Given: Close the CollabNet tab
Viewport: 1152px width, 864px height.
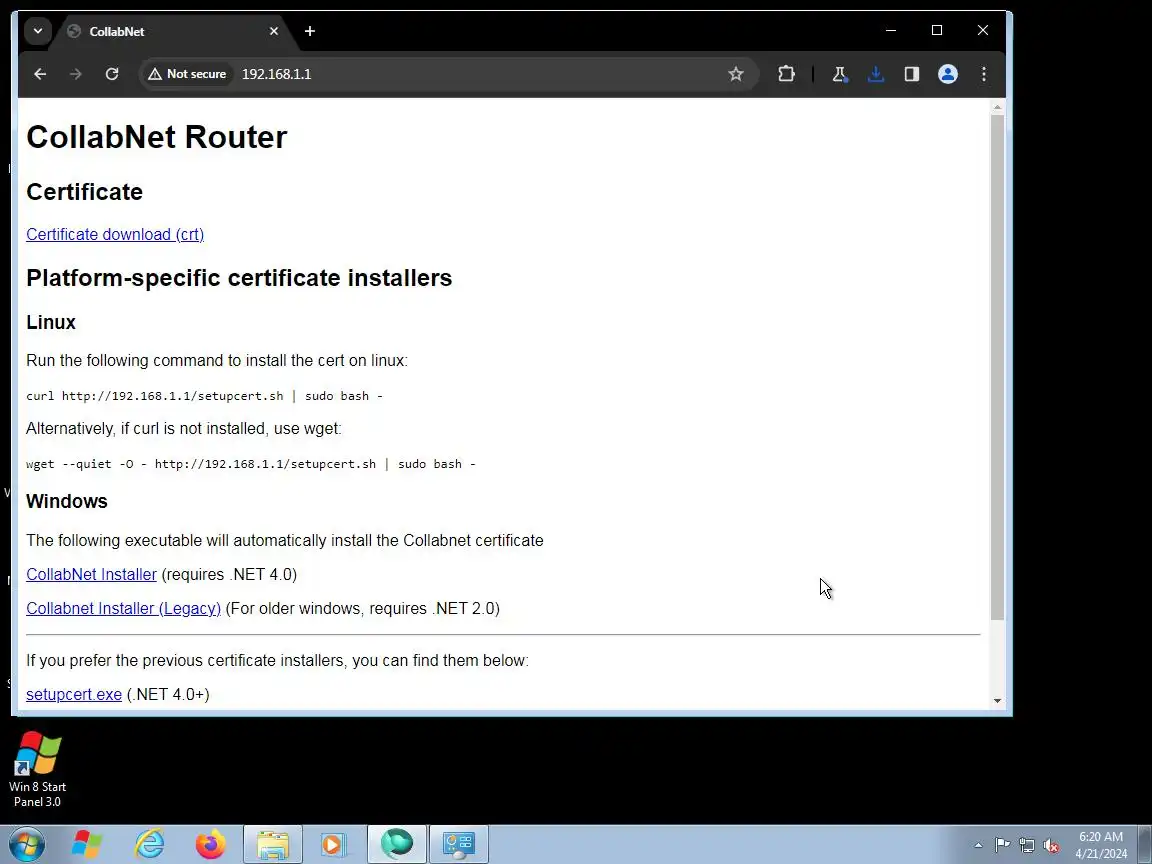Looking at the screenshot, I should pyautogui.click(x=273, y=32).
